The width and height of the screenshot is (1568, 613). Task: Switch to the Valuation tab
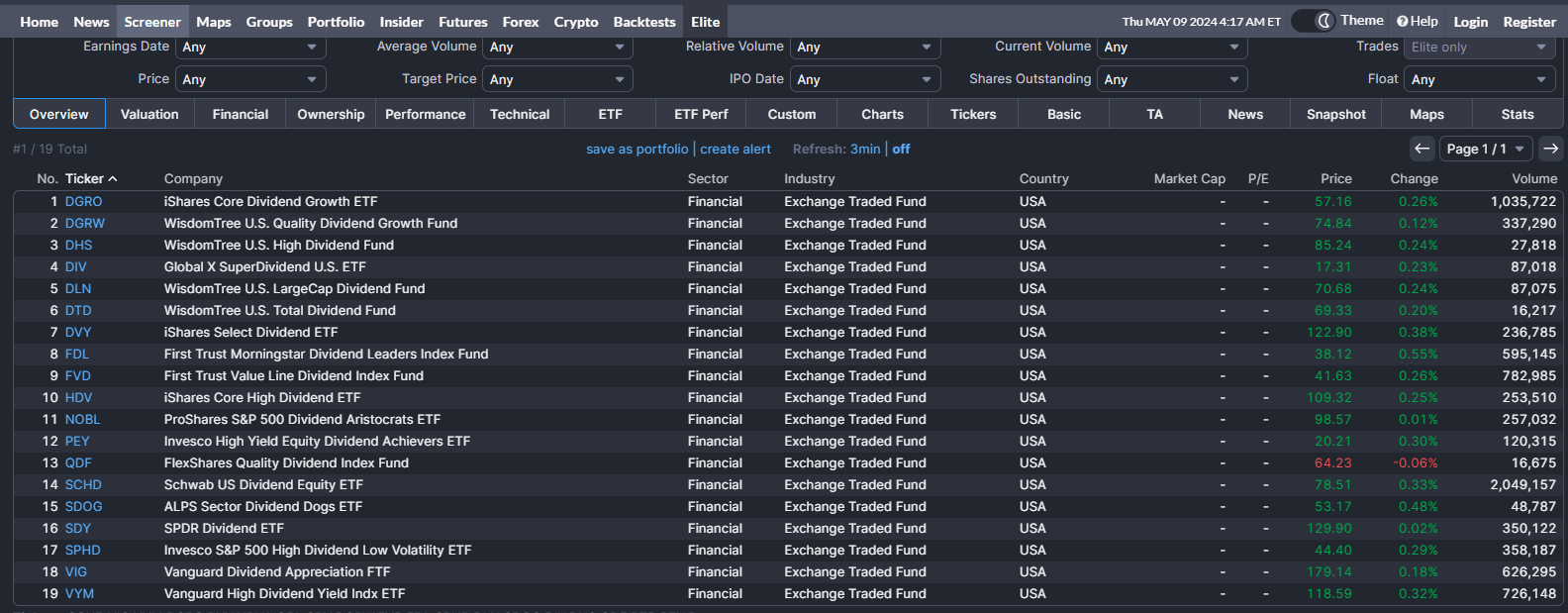149,114
